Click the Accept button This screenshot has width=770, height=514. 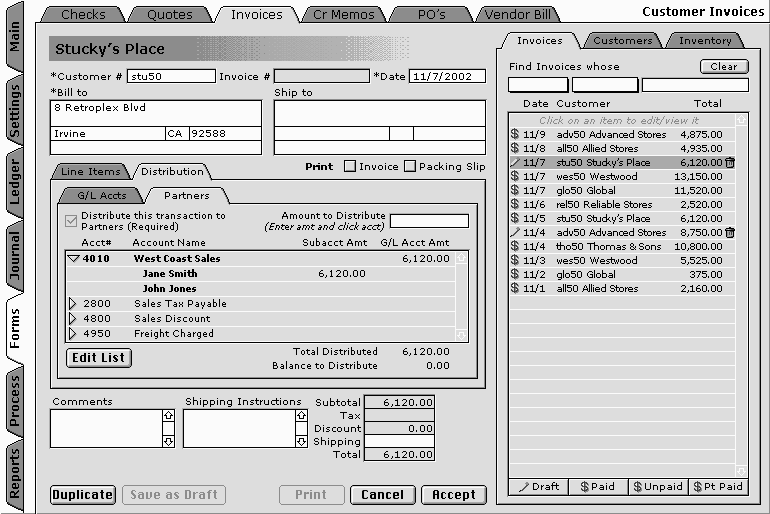pos(454,495)
